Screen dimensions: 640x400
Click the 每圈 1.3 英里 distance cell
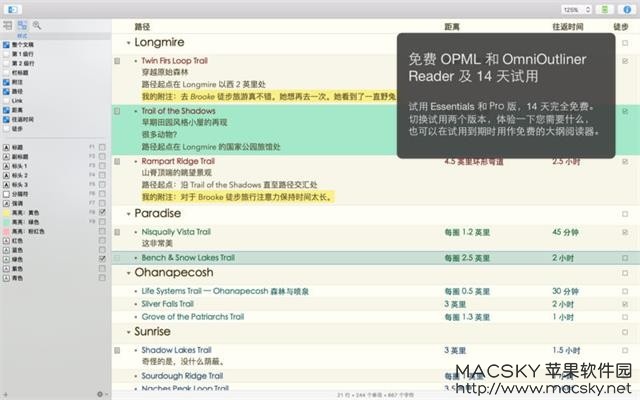point(467,317)
